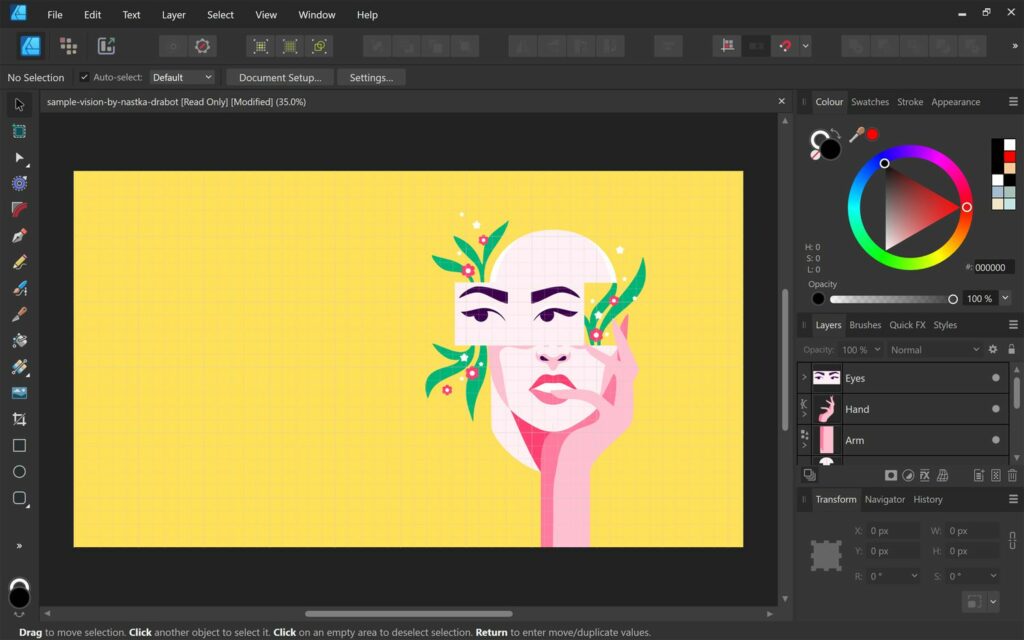Expand the Eyes layer group

tap(803, 377)
